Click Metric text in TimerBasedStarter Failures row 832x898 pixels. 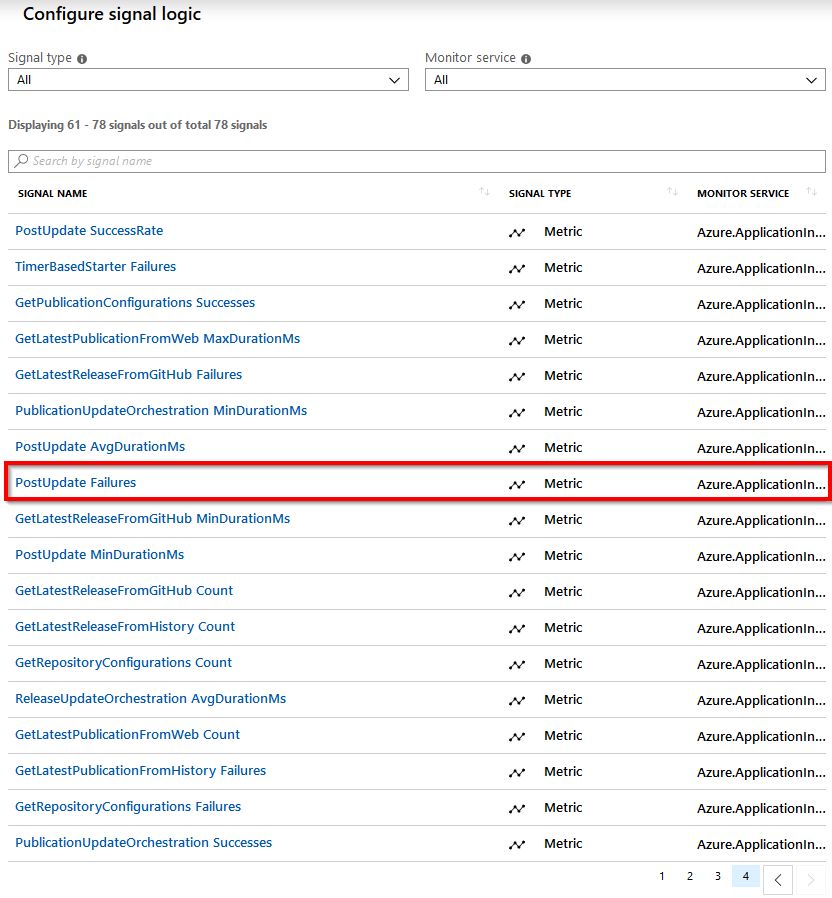pyautogui.click(x=563, y=268)
